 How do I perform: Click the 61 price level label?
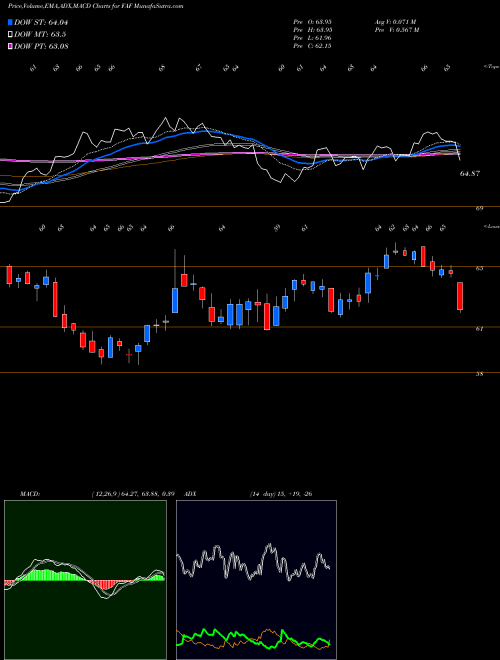(479, 329)
